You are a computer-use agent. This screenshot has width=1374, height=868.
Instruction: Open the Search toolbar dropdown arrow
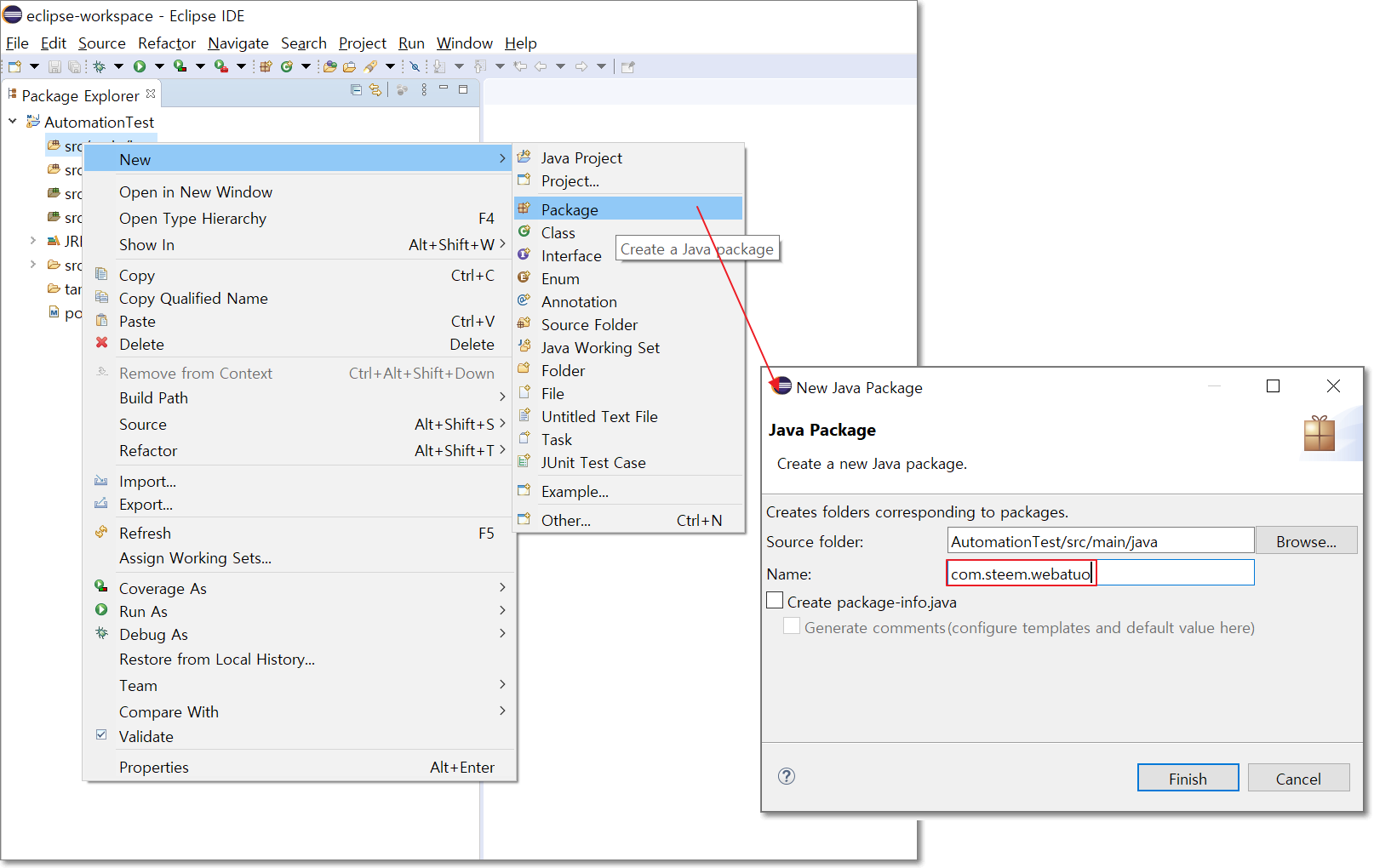390,66
